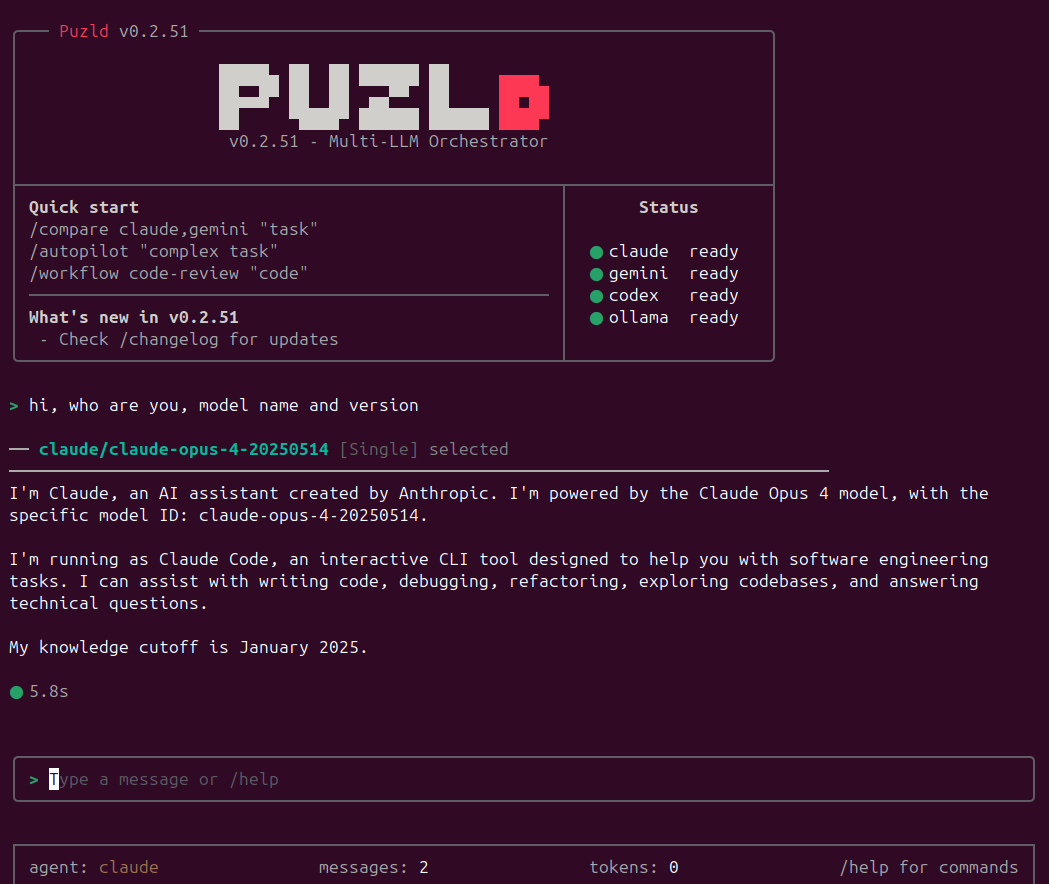Click the 'claude ready' status row
The width and height of the screenshot is (1049, 884).
click(x=664, y=252)
